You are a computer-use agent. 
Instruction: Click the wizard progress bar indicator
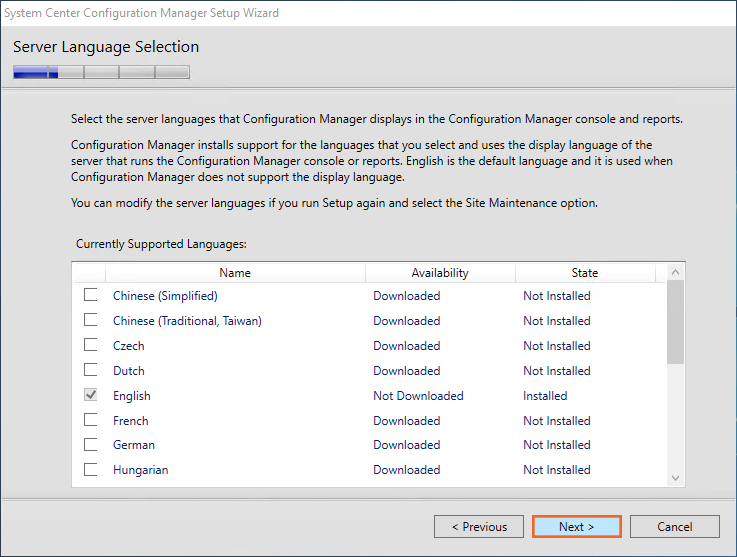pos(101,72)
